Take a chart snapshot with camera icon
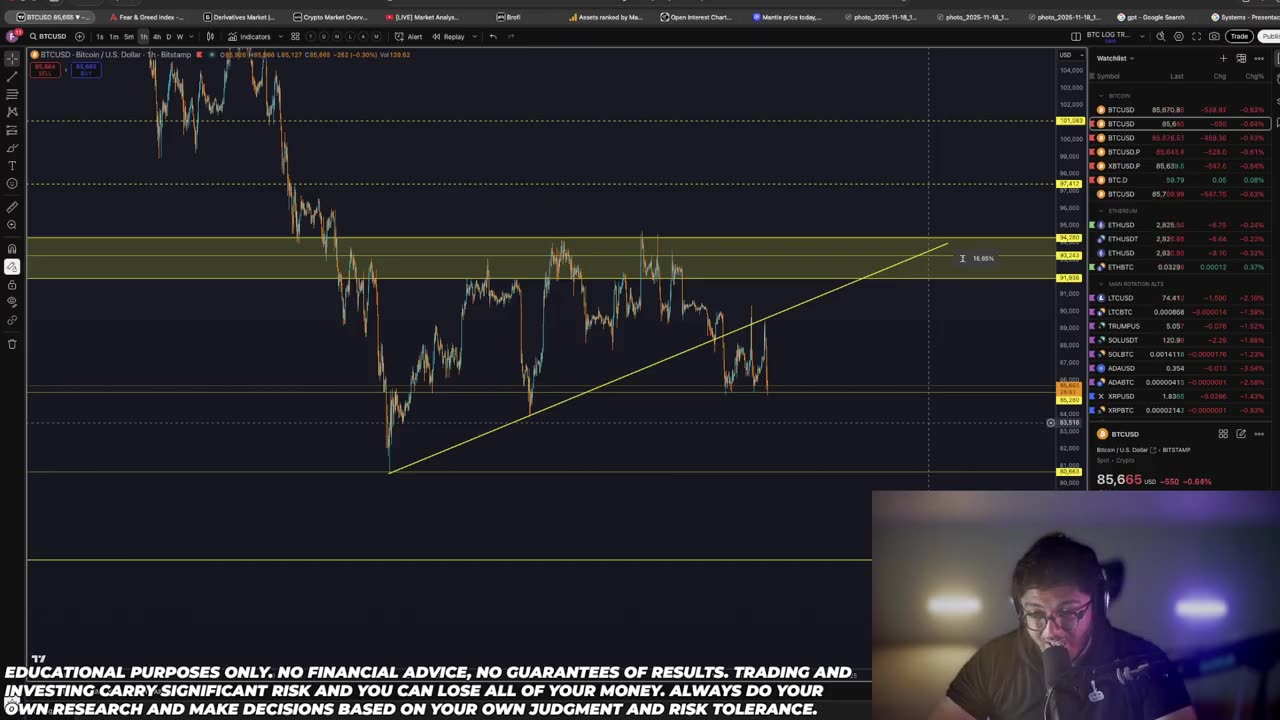Screen dimensions: 1280x720 tap(1214, 36)
